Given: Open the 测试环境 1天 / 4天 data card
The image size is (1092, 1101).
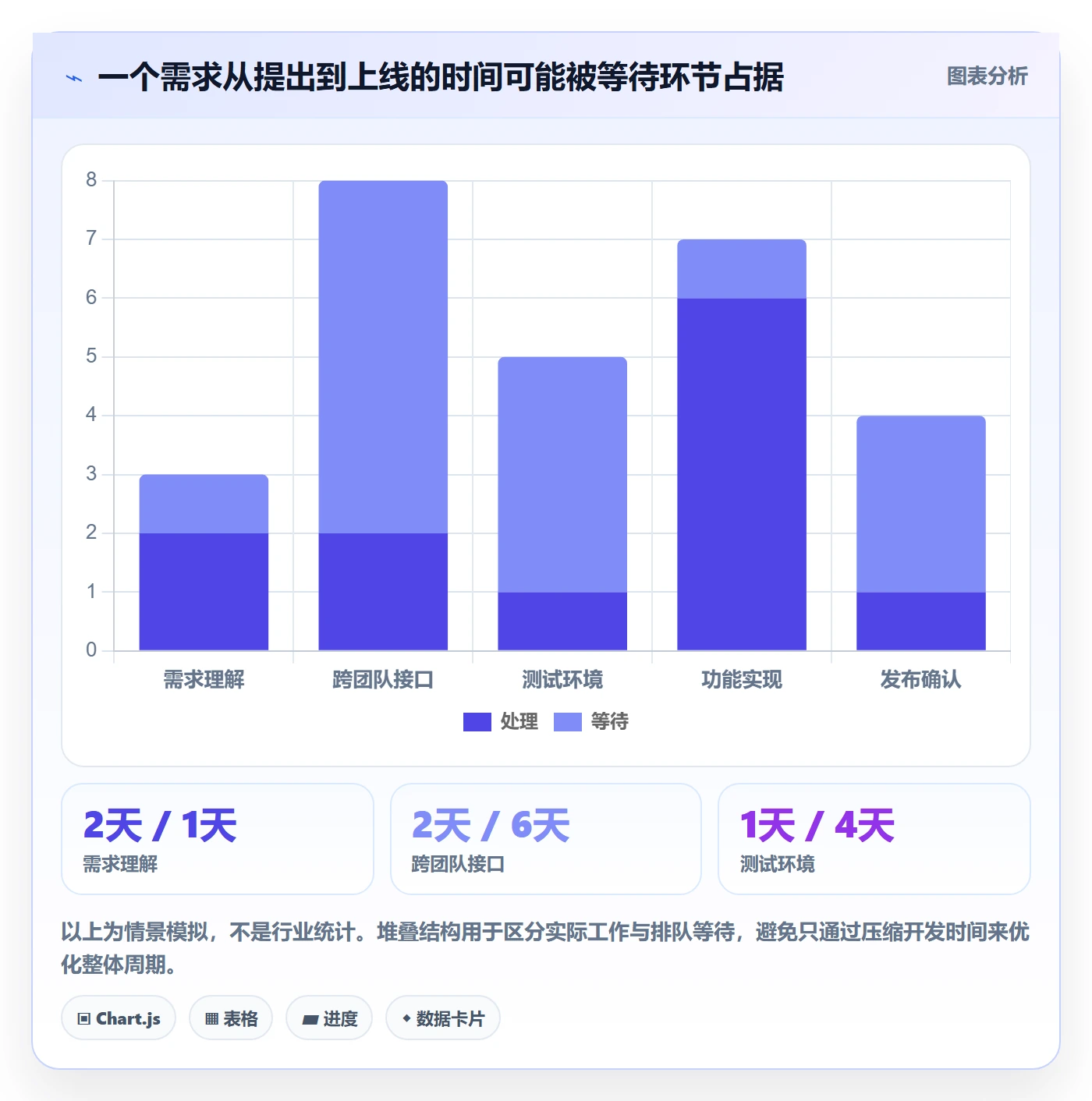Looking at the screenshot, I should (x=874, y=839).
